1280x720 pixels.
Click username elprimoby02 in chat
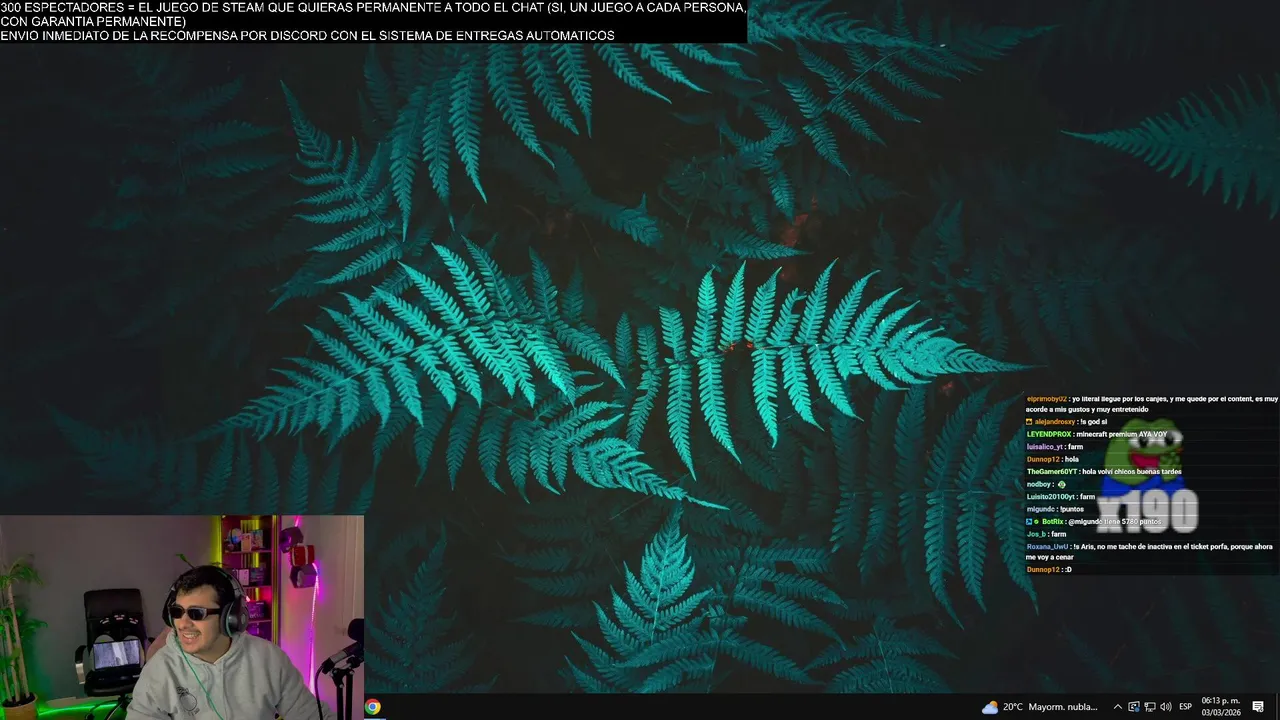tap(1046, 399)
